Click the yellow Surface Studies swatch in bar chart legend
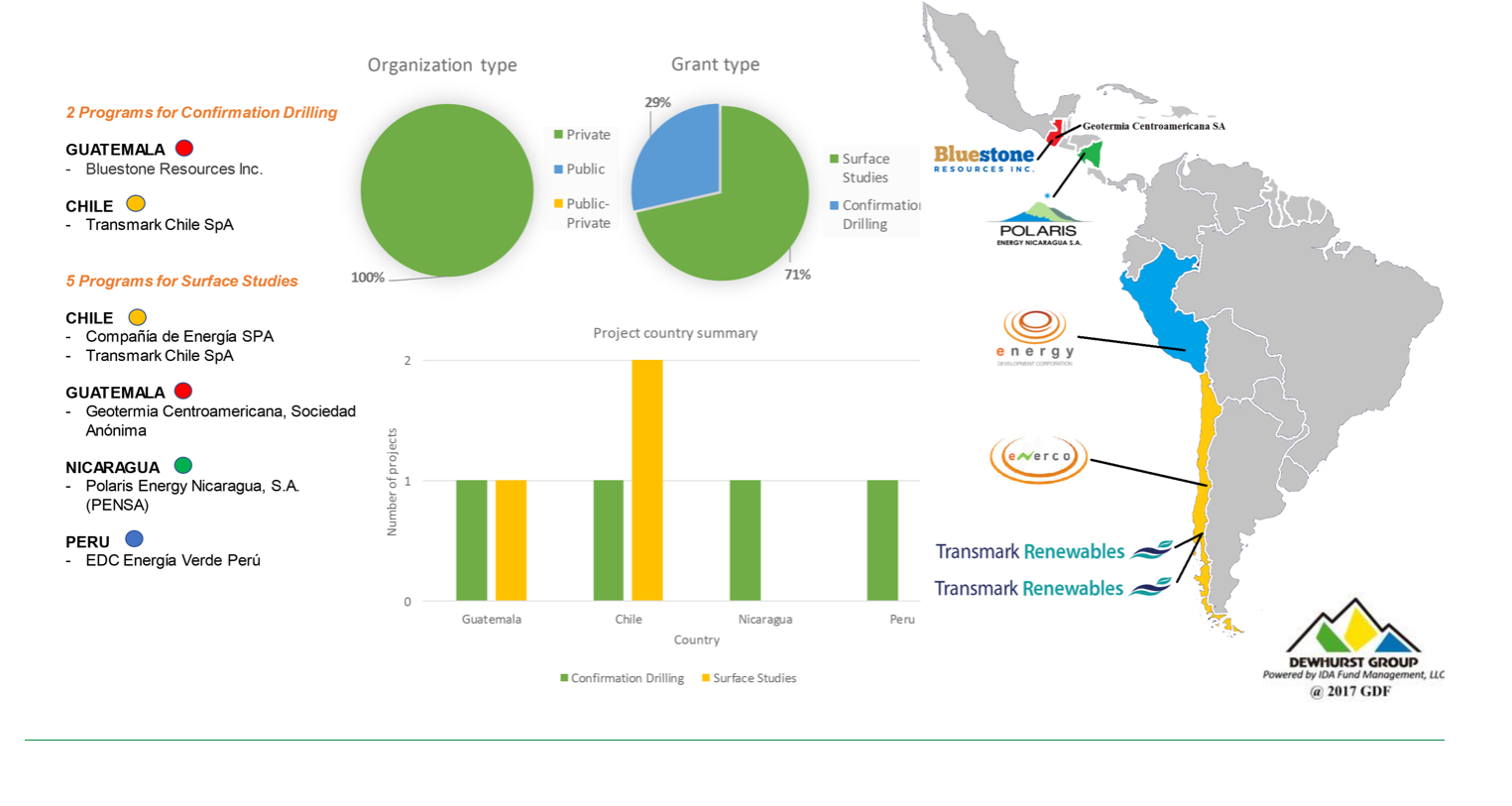The width and height of the screenshot is (1512, 806). (706, 678)
